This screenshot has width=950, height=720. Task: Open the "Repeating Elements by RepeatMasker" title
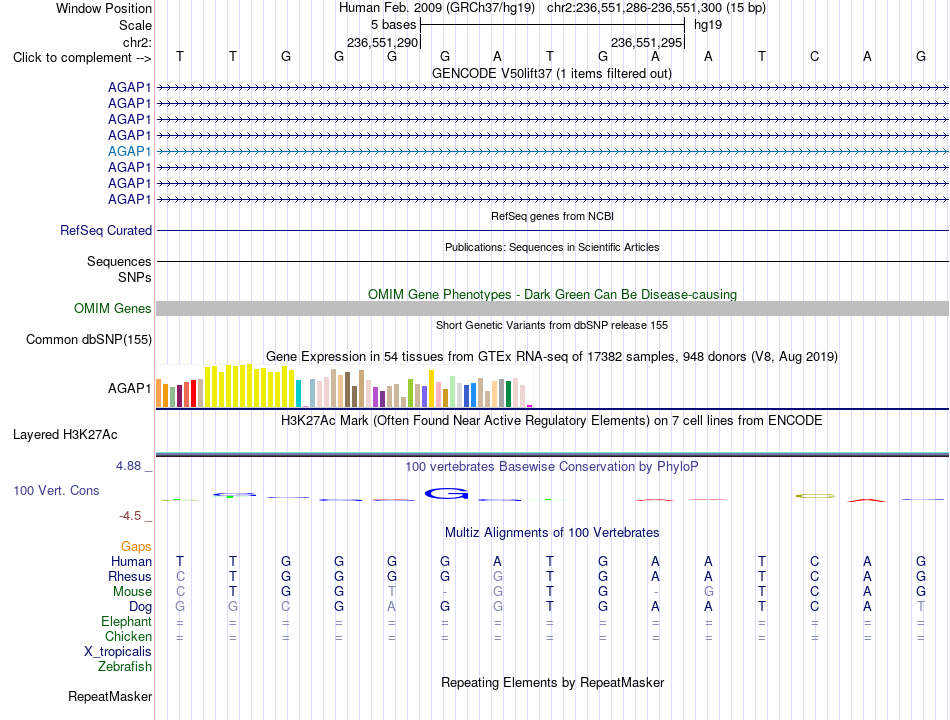(552, 682)
